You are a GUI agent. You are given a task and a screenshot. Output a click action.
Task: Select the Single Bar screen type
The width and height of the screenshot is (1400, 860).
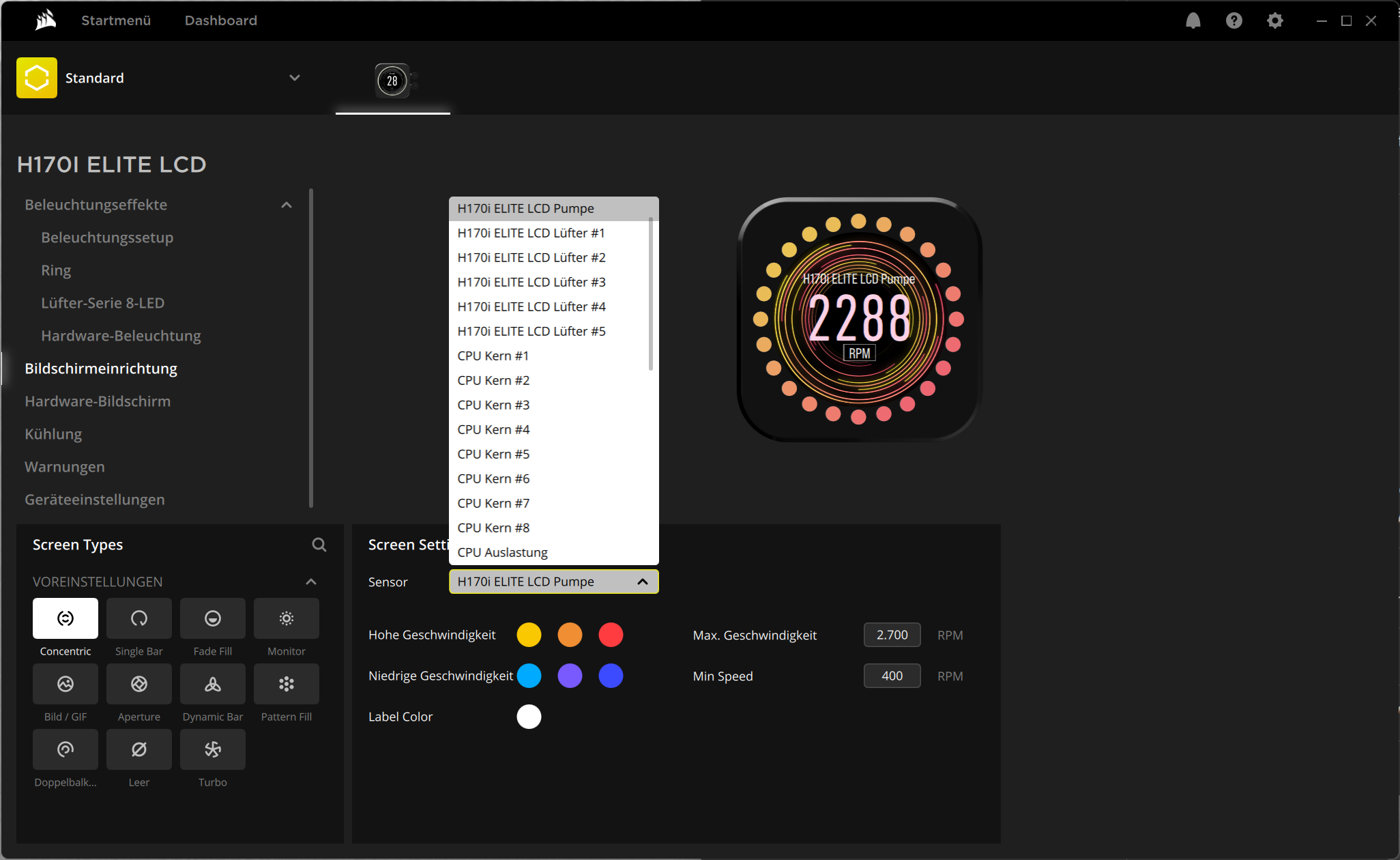(139, 618)
